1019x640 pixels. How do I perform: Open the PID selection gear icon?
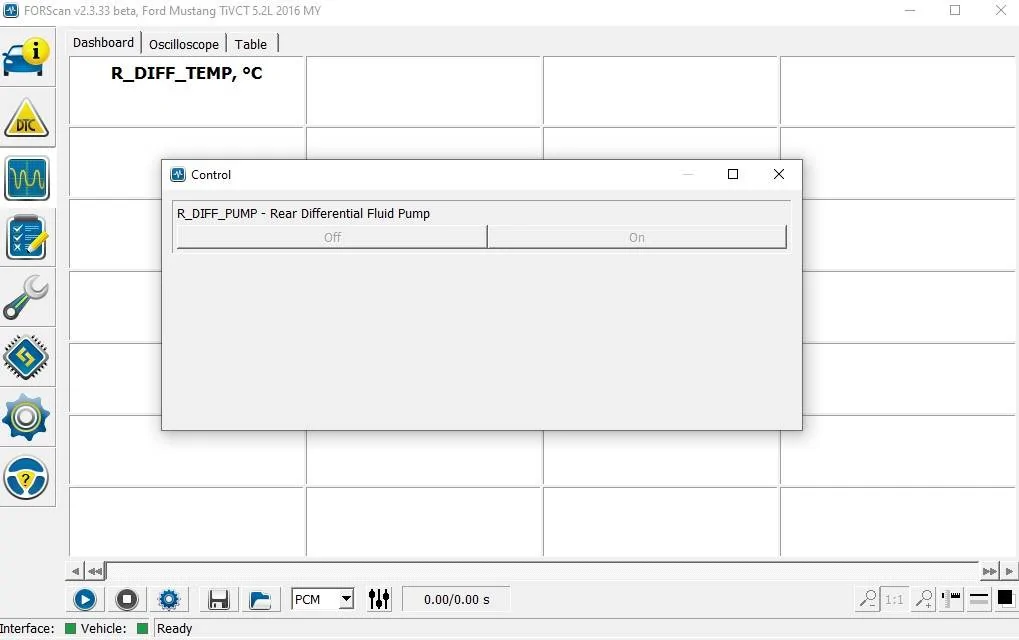[x=169, y=599]
